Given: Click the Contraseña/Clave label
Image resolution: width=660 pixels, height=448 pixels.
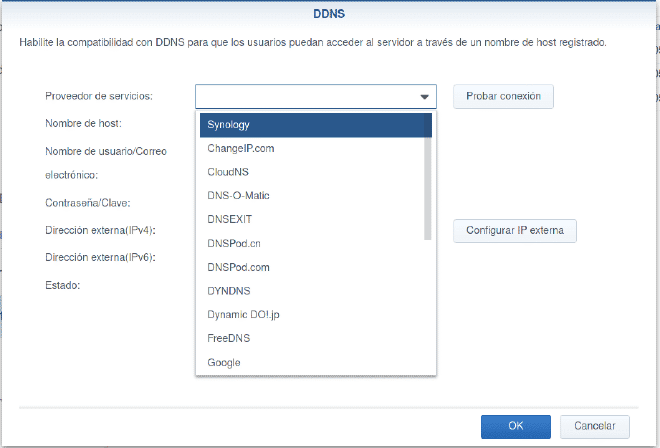Looking at the screenshot, I should (x=88, y=203).
